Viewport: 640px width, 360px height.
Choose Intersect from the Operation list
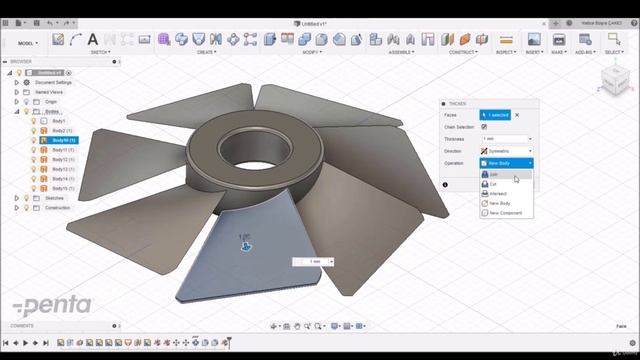(507, 193)
